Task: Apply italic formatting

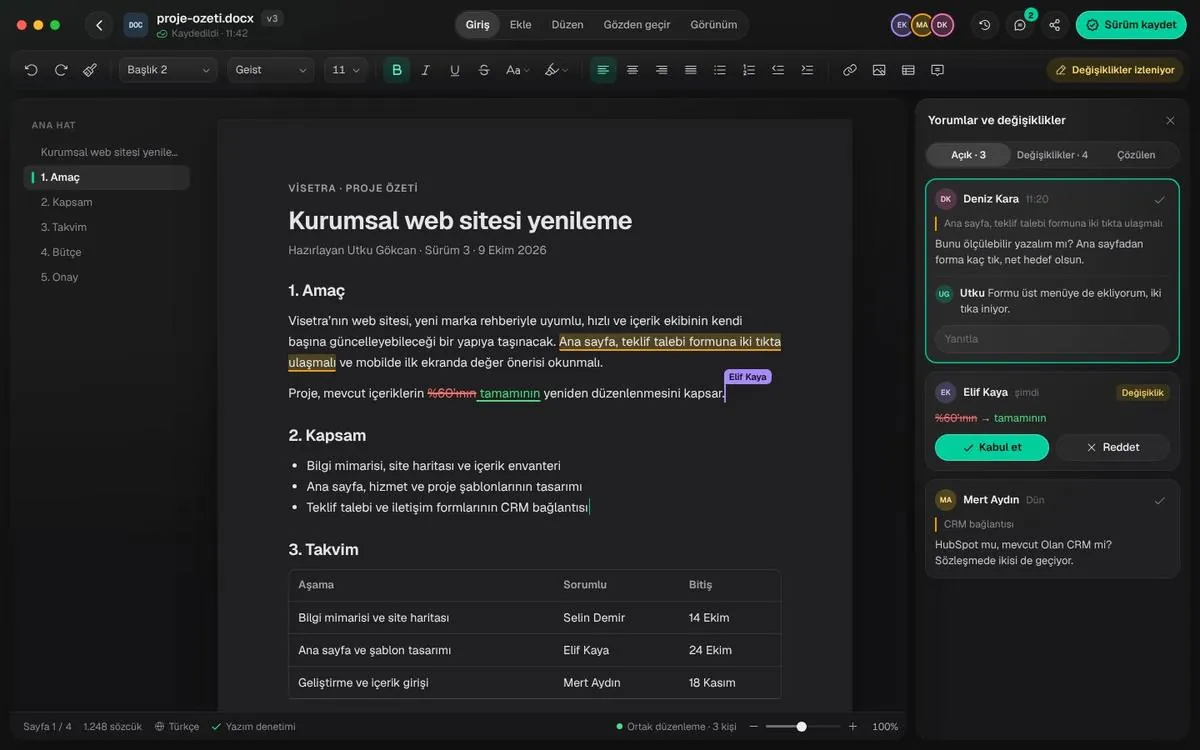Action: [x=426, y=70]
